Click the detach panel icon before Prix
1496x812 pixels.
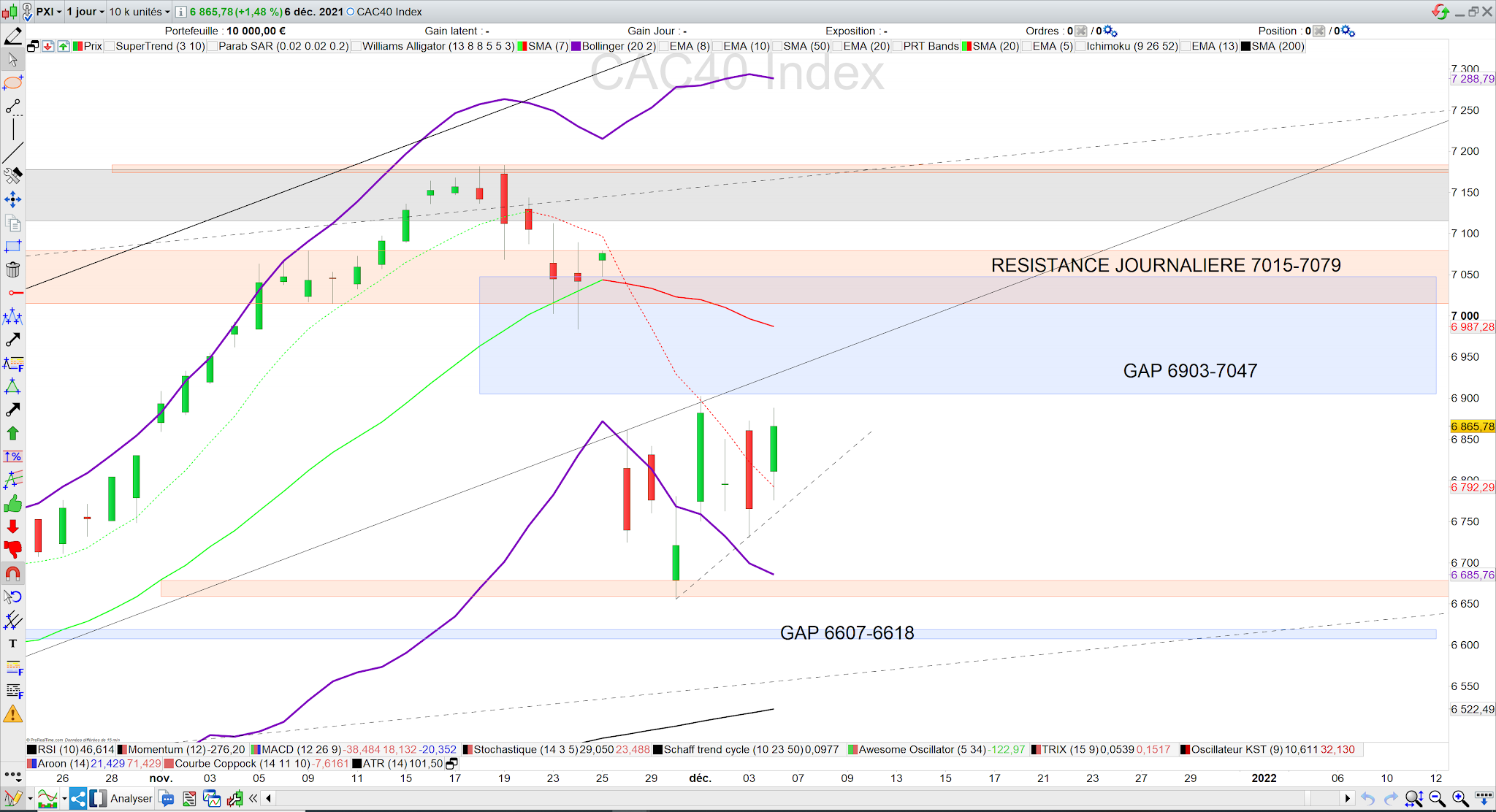pyautogui.click(x=33, y=46)
